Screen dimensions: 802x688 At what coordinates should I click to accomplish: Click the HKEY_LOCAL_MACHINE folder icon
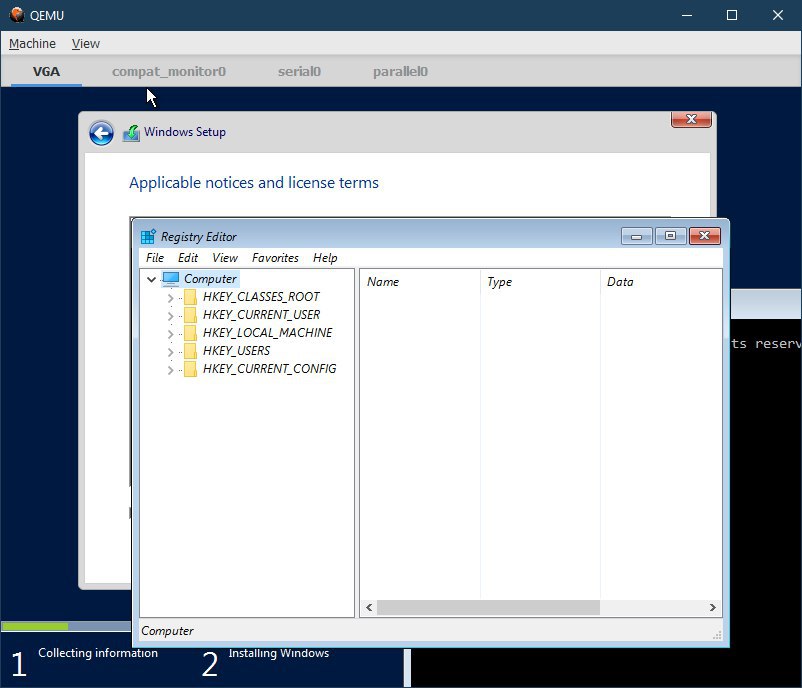(x=190, y=333)
